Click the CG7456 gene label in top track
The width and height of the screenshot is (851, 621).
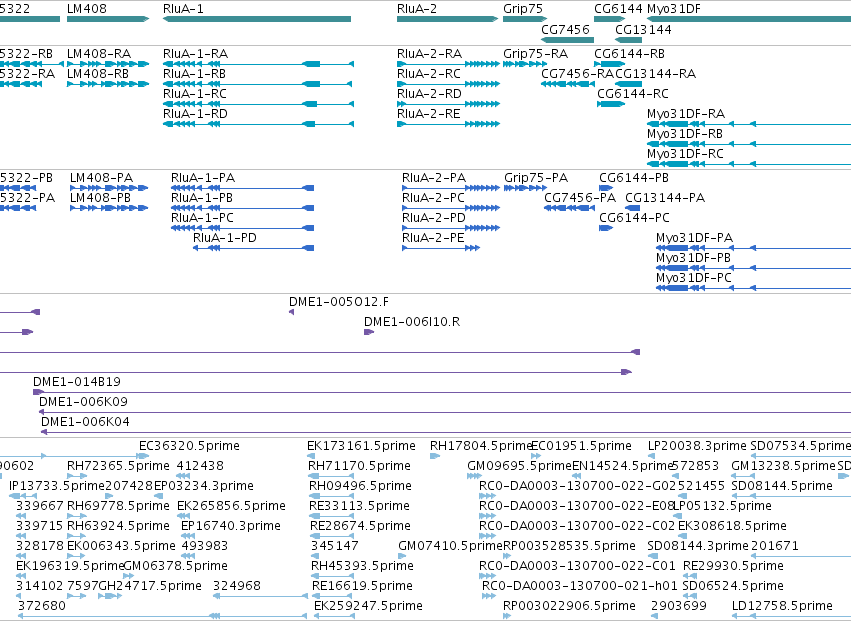565,29
